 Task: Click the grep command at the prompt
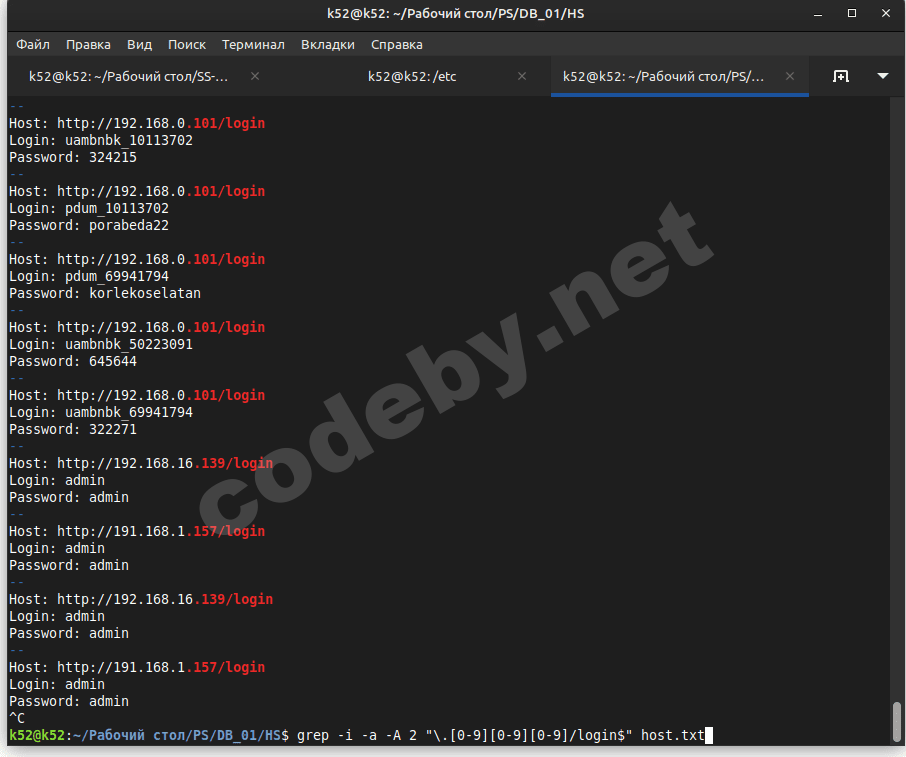click(x=501, y=735)
